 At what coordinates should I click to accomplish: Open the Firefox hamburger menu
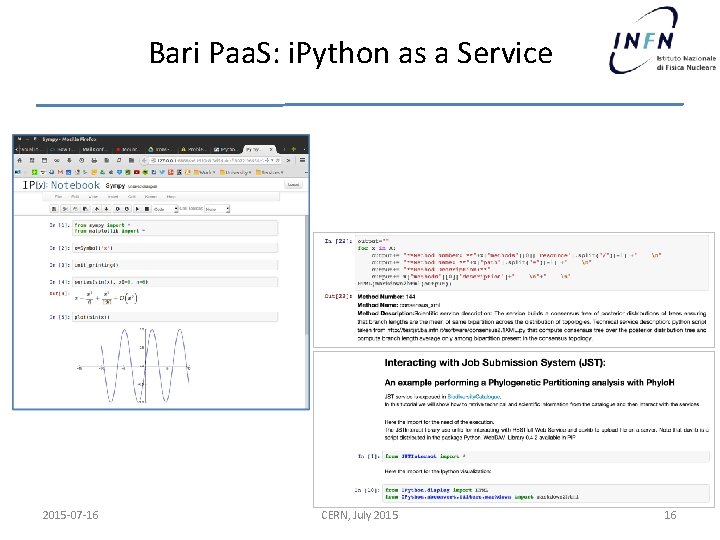pyautogui.click(x=303, y=160)
